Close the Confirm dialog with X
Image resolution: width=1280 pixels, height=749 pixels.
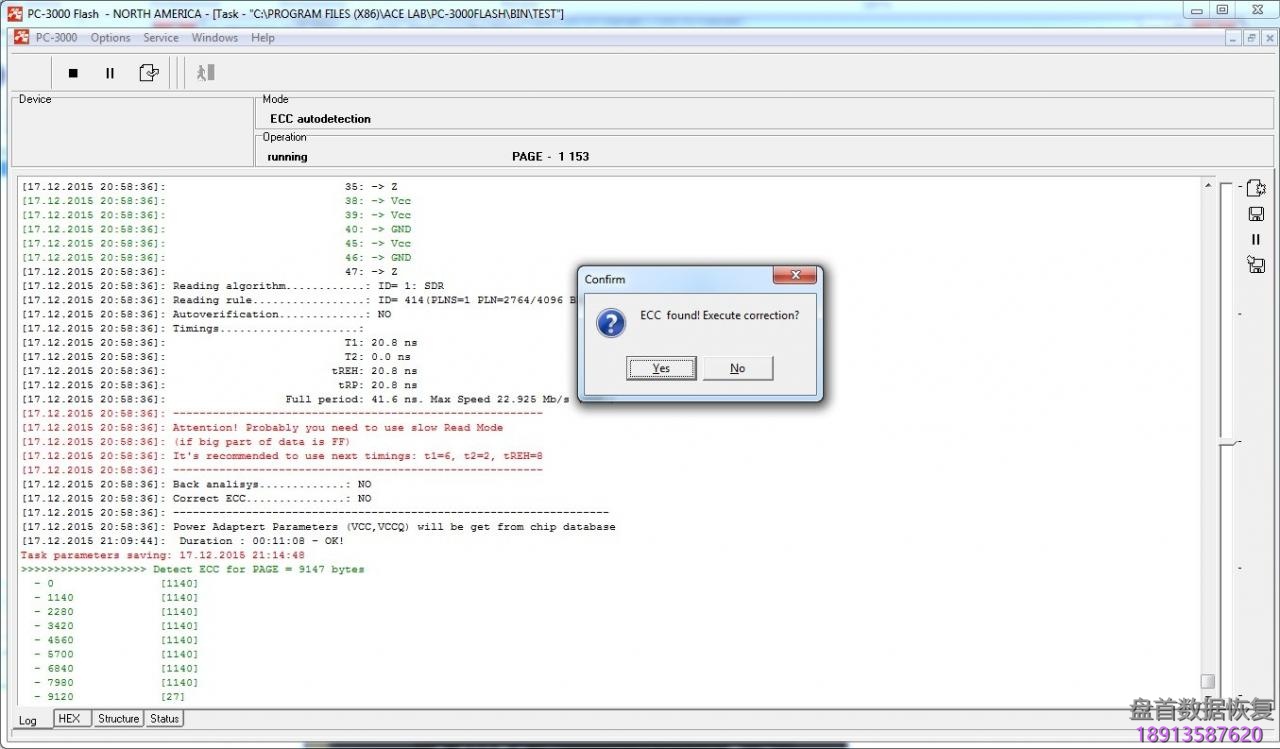[x=796, y=276]
